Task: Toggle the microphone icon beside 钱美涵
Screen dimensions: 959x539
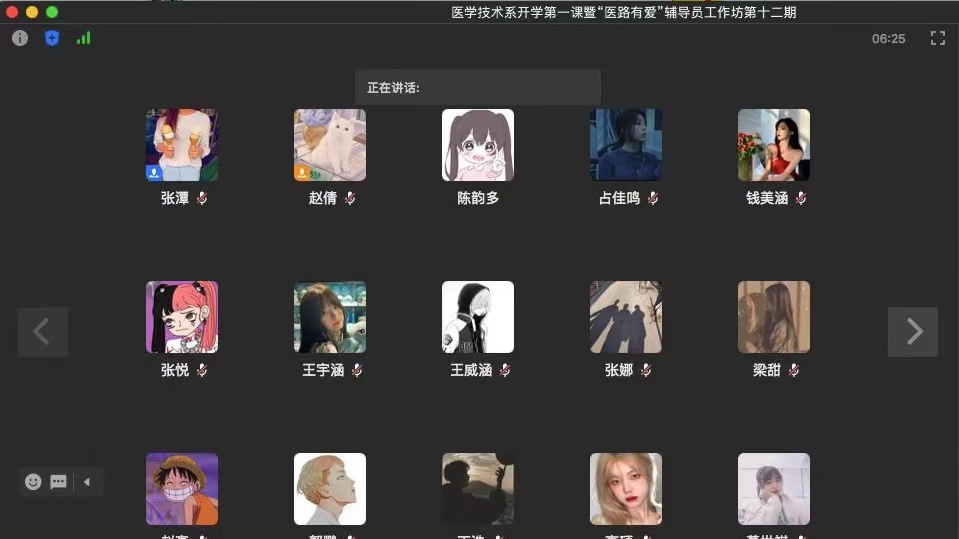Action: [800, 198]
